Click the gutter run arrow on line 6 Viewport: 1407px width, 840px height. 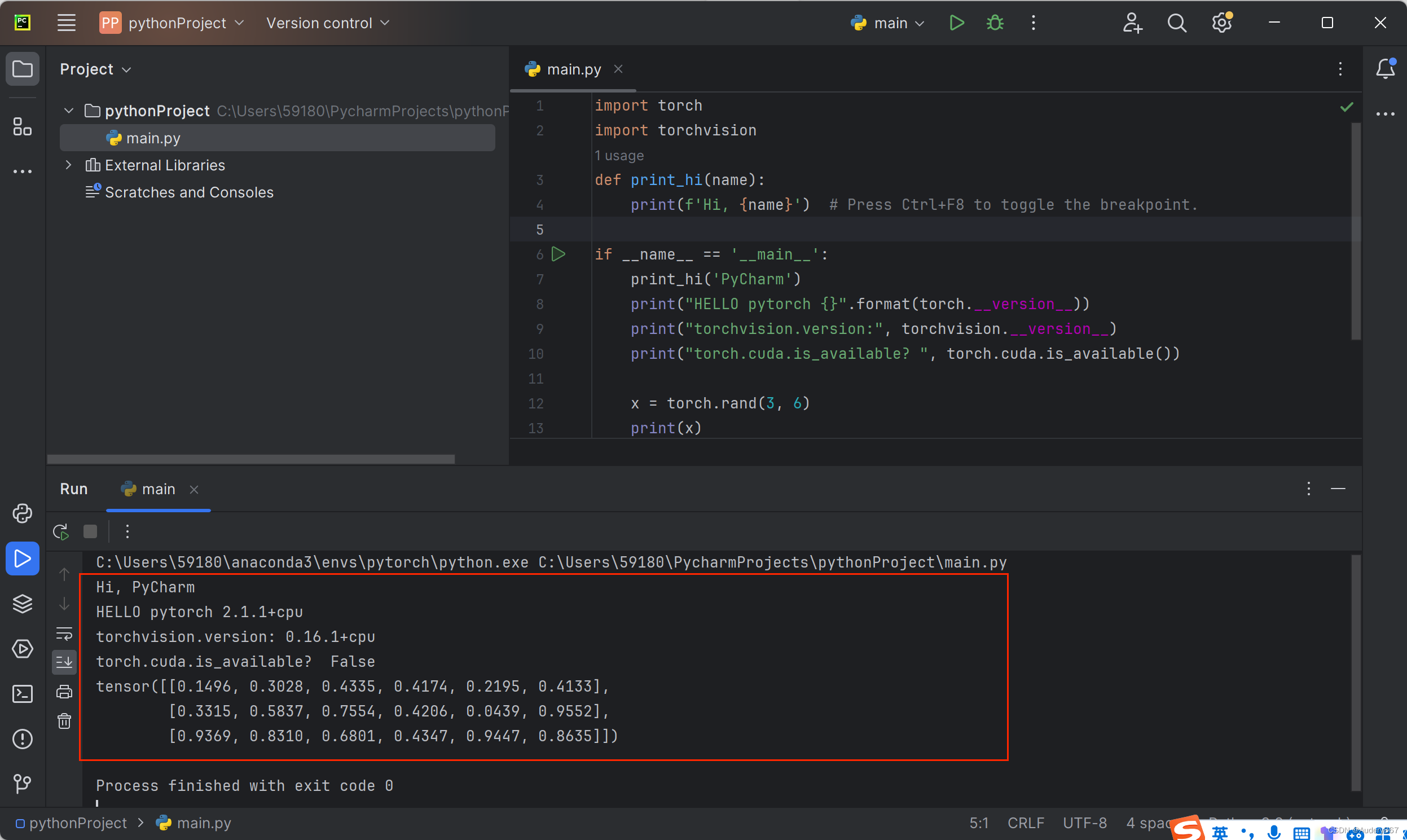click(x=559, y=254)
